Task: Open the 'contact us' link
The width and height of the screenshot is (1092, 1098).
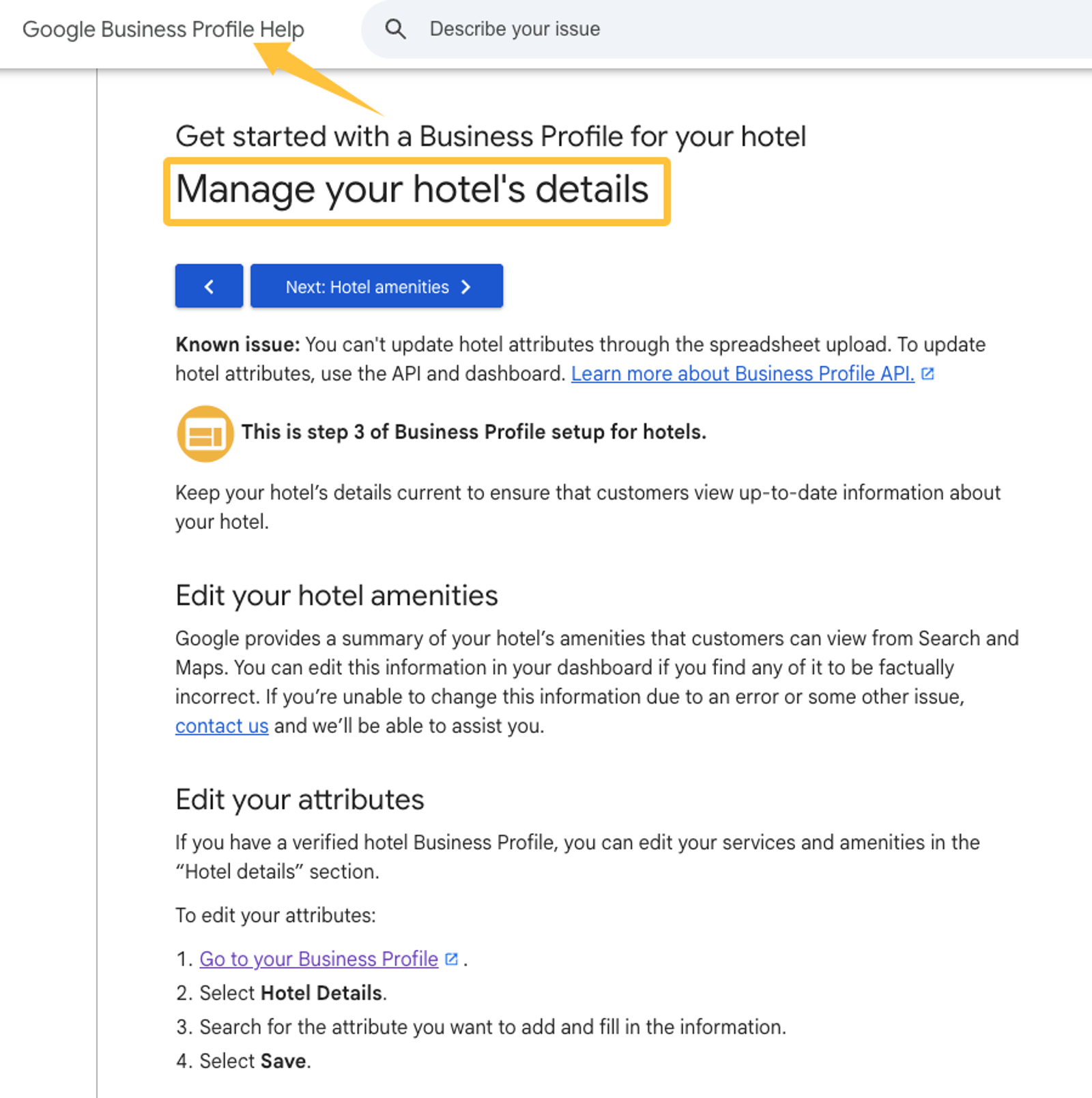Action: coord(222,726)
